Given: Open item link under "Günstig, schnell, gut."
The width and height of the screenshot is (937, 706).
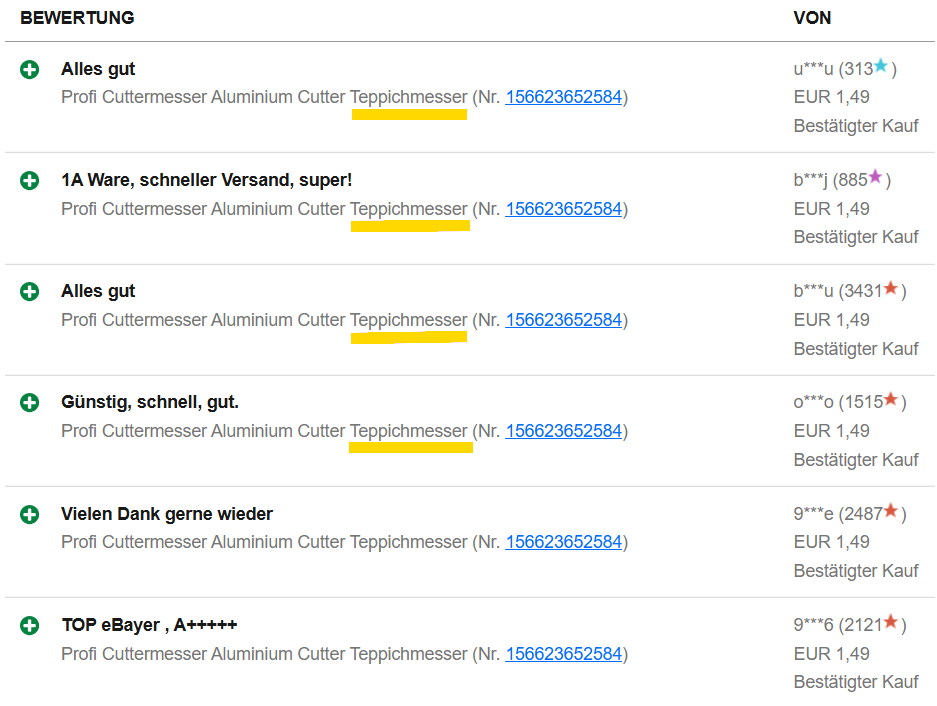Looking at the screenshot, I should pyautogui.click(x=564, y=431).
